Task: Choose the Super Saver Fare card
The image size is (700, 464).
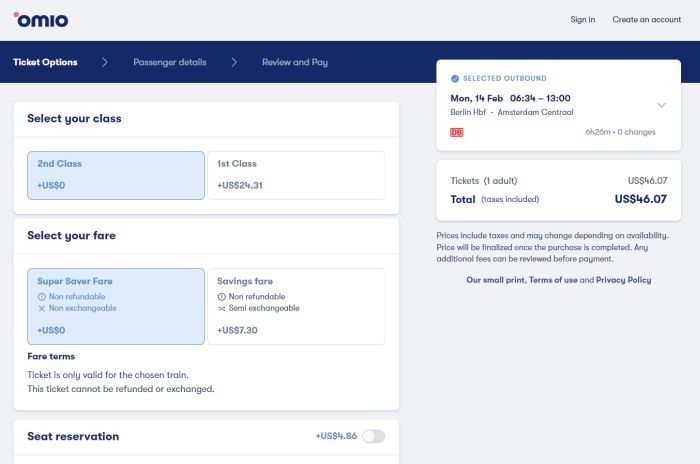Action: pos(116,306)
